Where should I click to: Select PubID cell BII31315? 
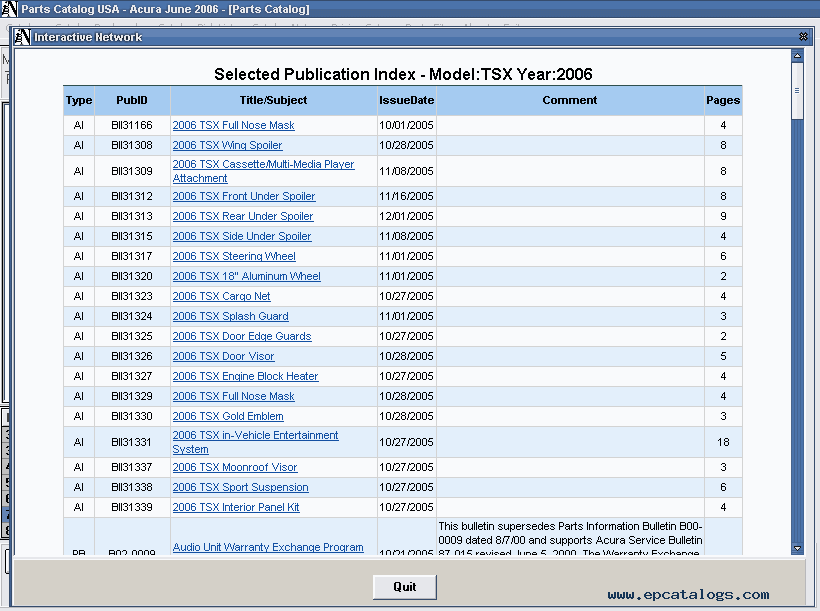[x=132, y=236]
